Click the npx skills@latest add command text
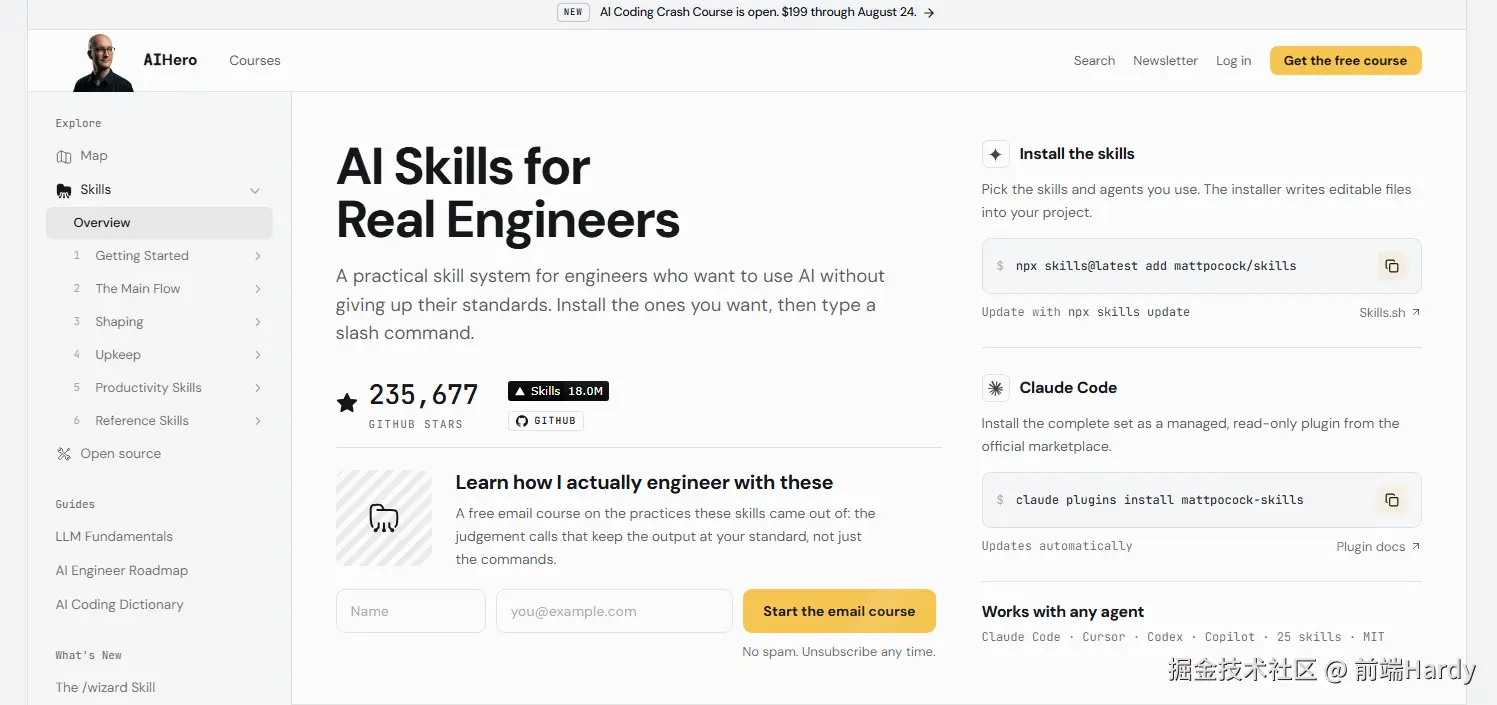Screen dimensions: 1497x705 (1156, 266)
